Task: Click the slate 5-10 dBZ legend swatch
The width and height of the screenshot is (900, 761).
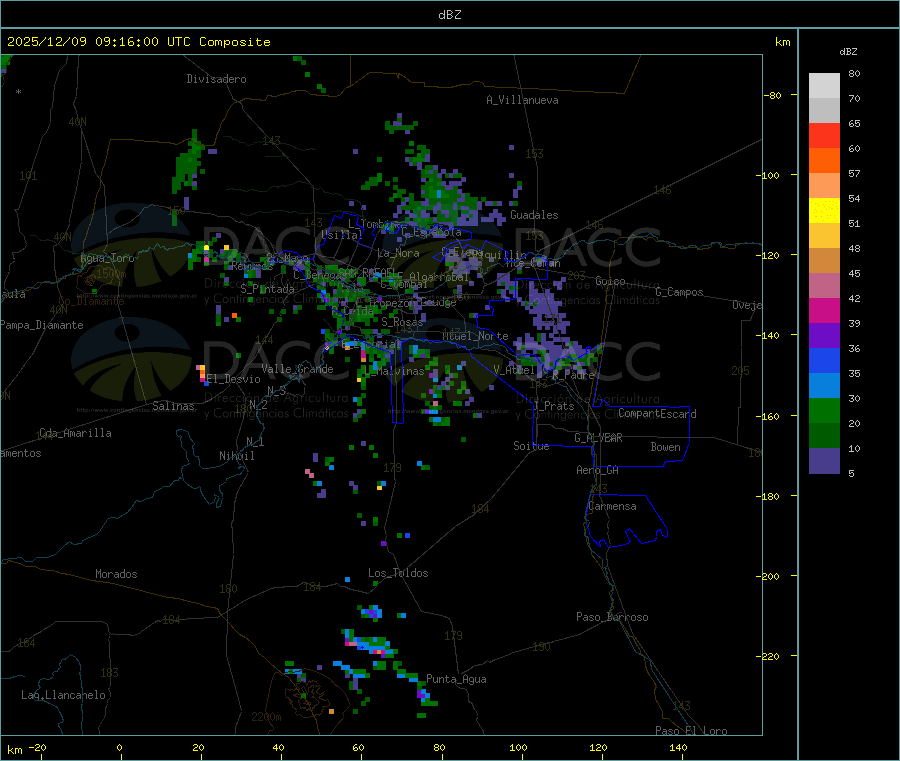Action: click(824, 460)
